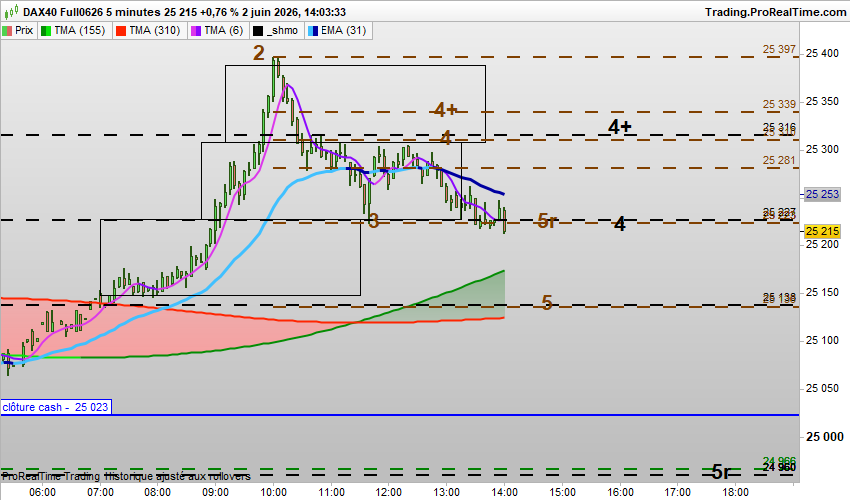Click the 25 400 price axis label
850x500 pixels.
pyautogui.click(x=822, y=53)
